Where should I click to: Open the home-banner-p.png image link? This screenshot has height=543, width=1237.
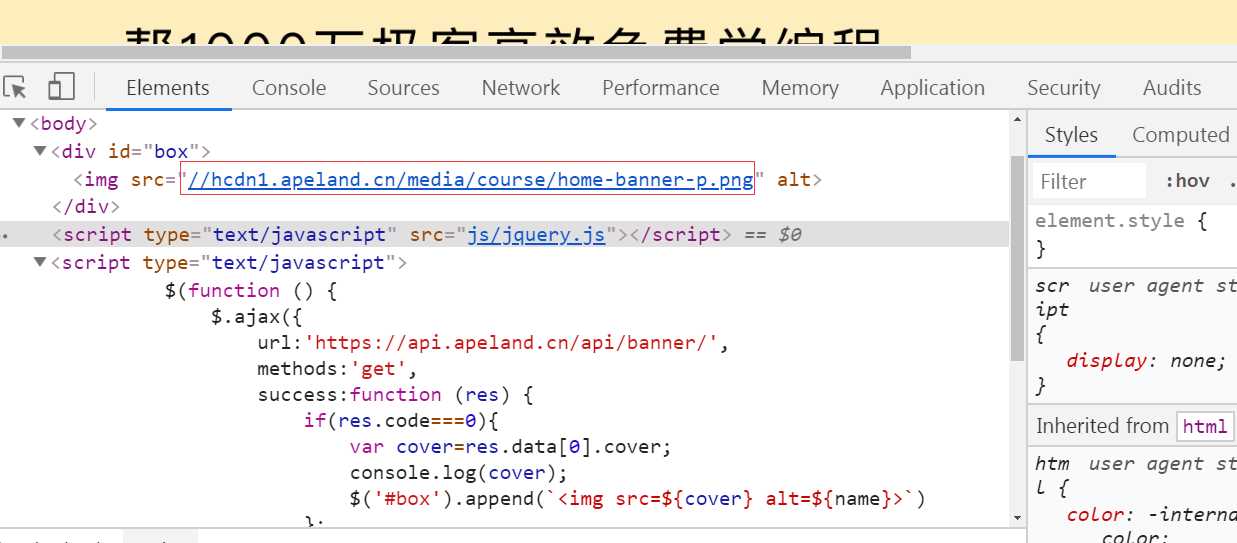click(x=469, y=180)
